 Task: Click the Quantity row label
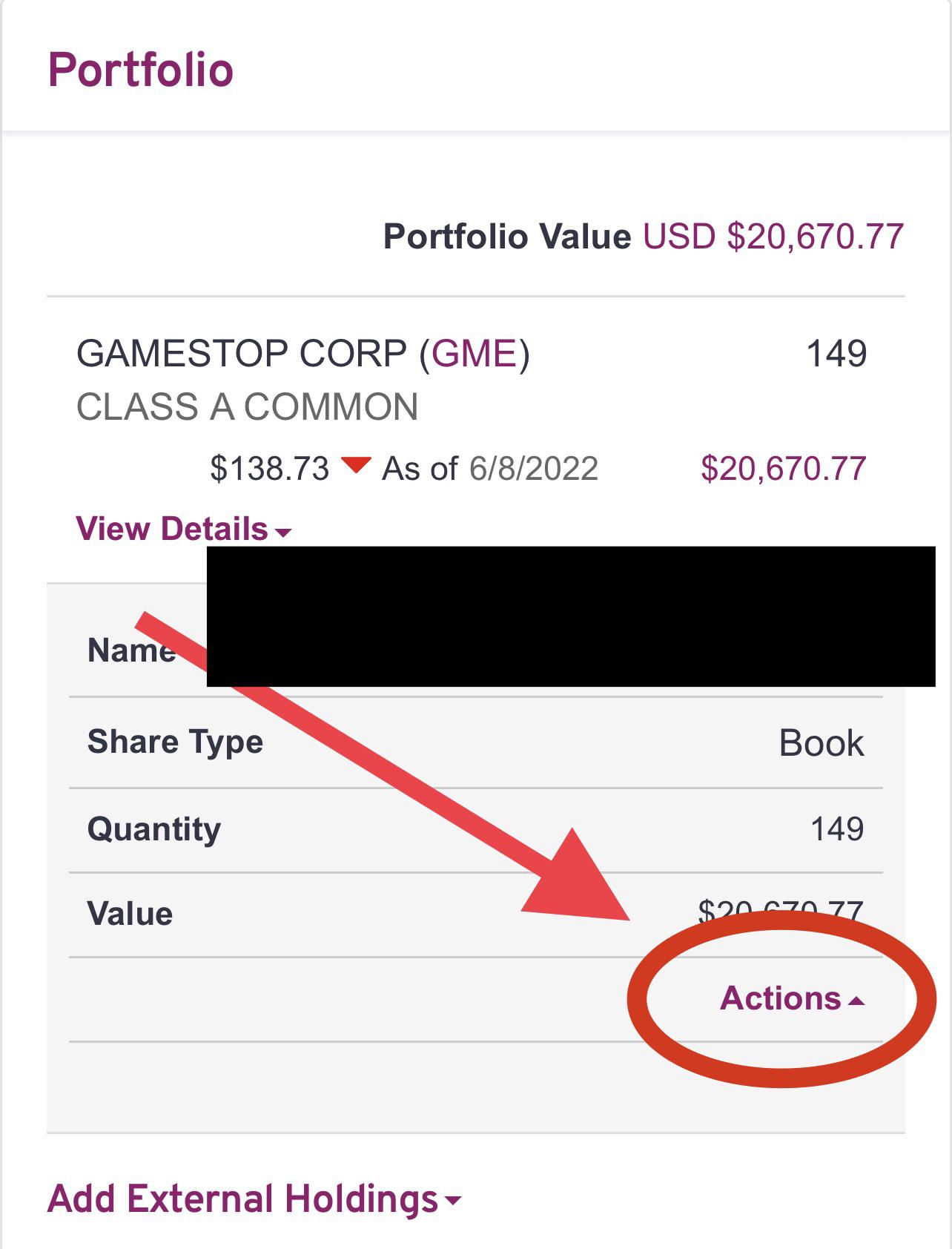pyautogui.click(x=154, y=828)
